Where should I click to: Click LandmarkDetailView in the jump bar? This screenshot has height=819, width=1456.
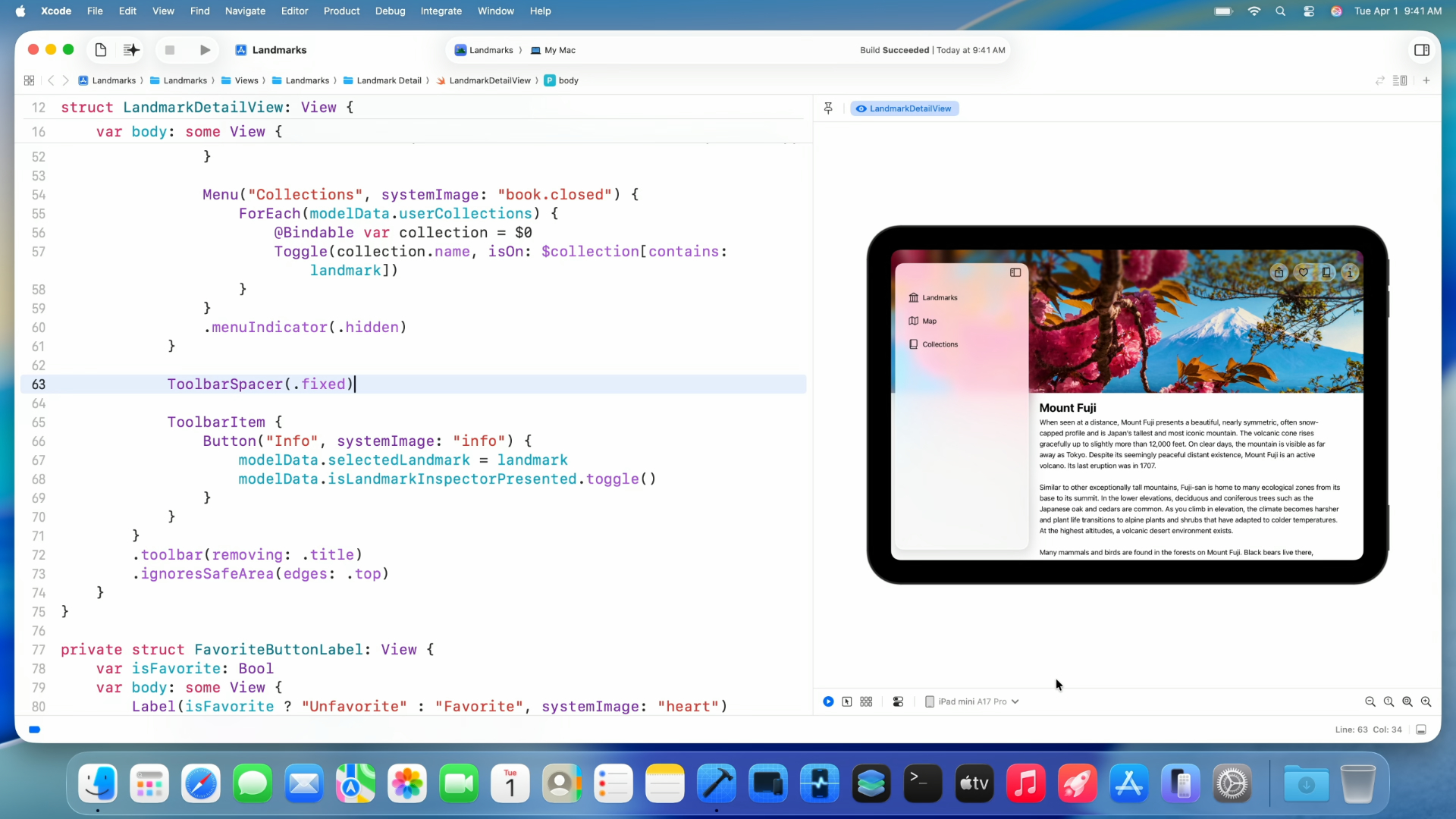tap(489, 80)
